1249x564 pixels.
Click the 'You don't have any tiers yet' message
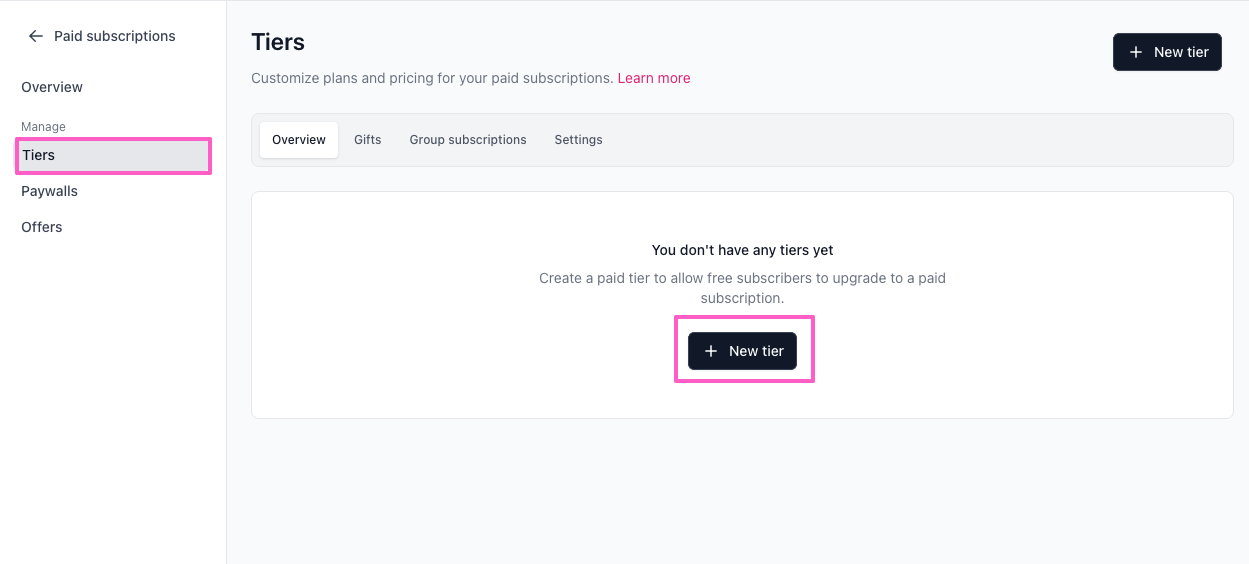[x=742, y=250]
